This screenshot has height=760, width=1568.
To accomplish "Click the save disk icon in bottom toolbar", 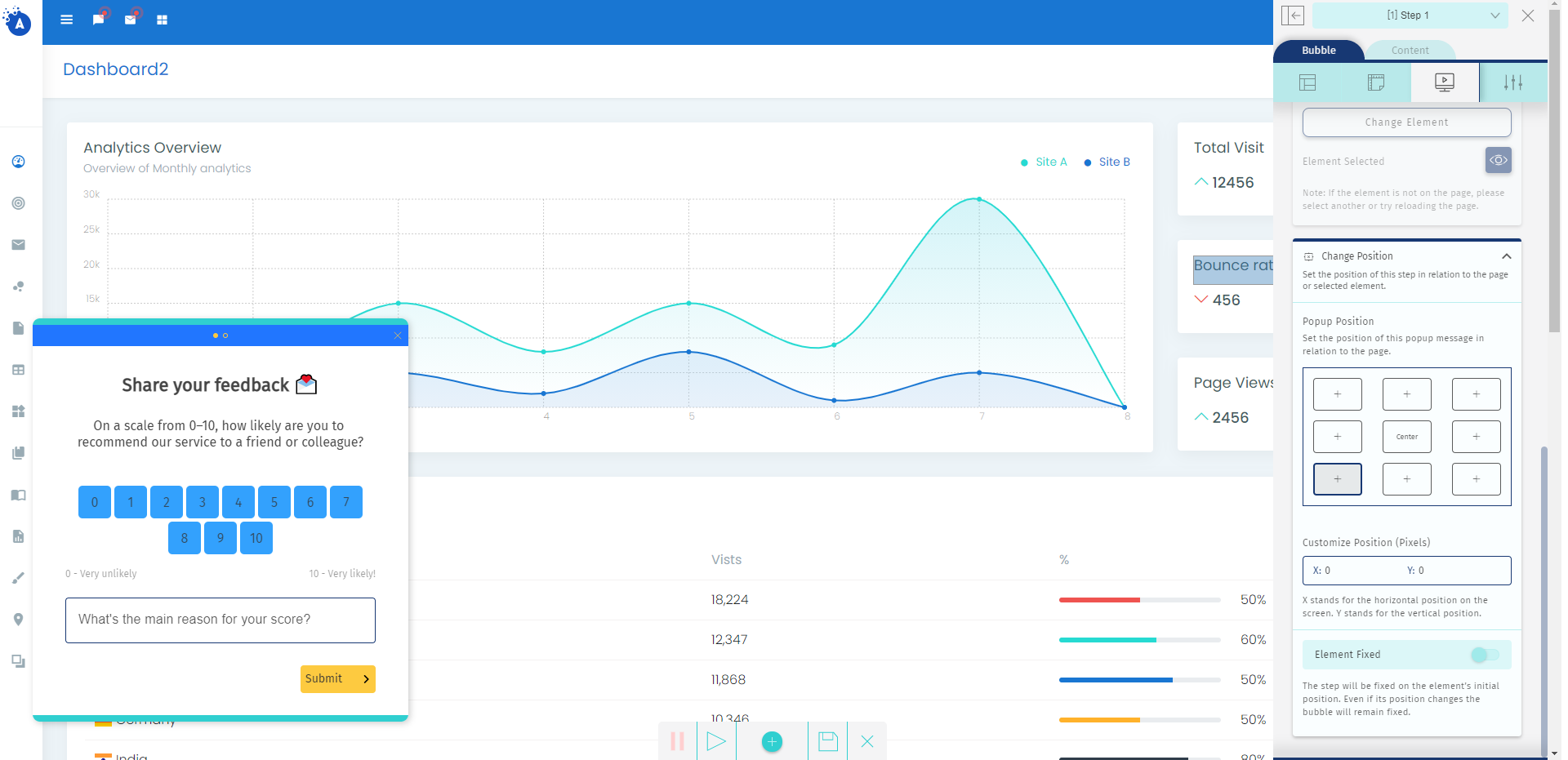I will click(x=828, y=741).
